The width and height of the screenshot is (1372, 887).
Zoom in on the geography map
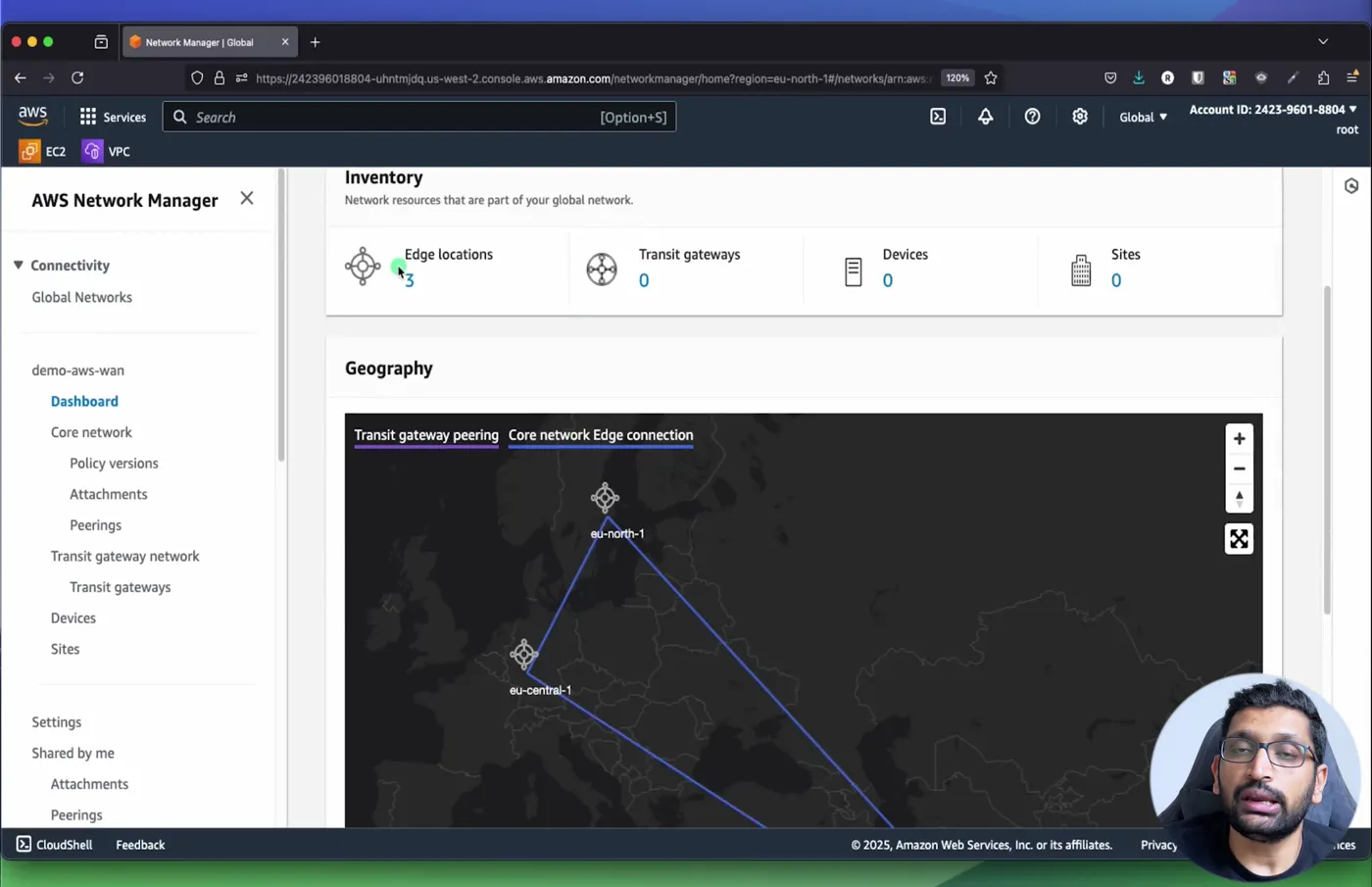(x=1239, y=438)
